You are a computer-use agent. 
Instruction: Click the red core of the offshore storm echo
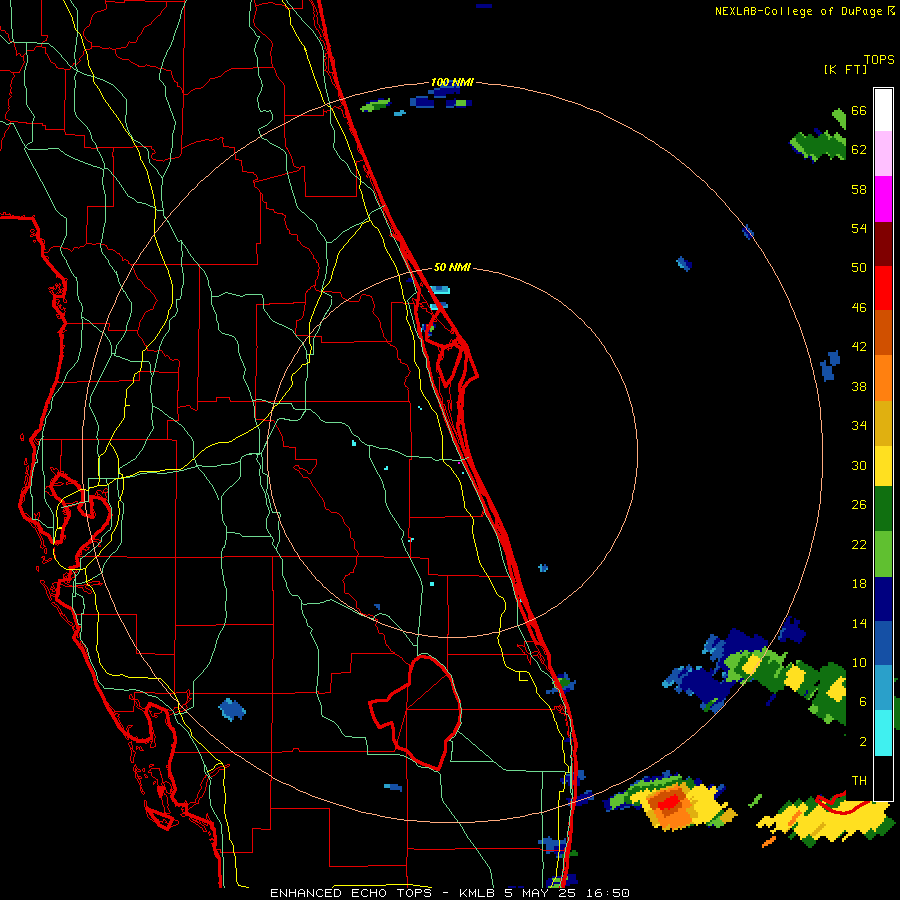tap(669, 802)
